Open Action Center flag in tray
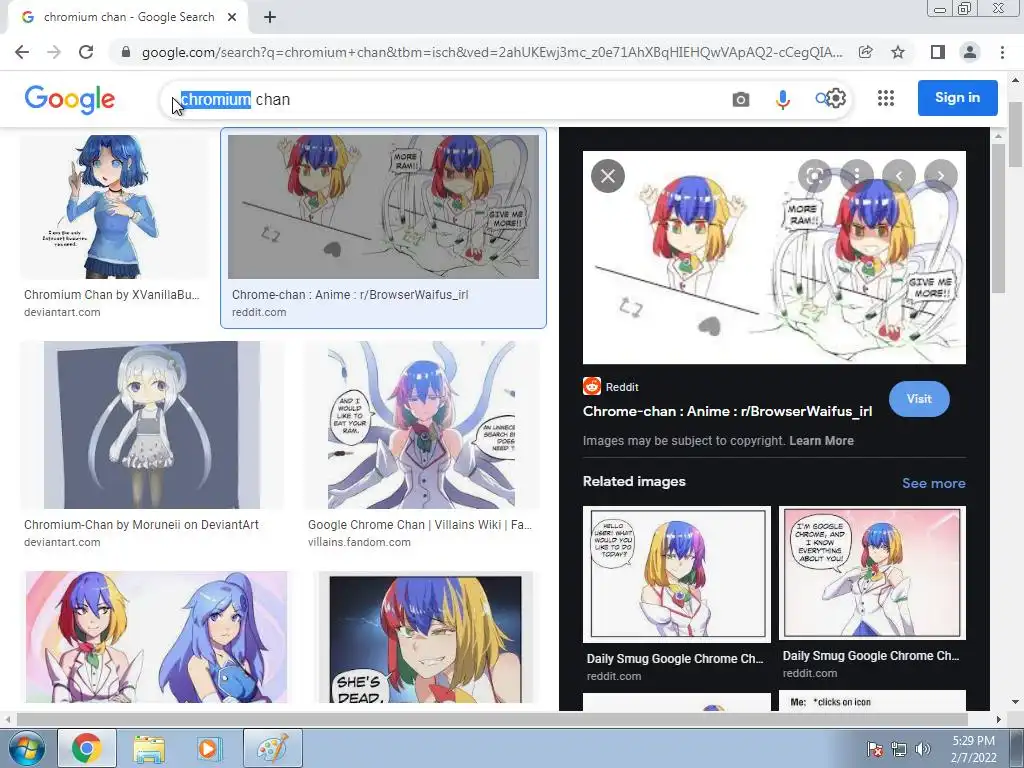The height and width of the screenshot is (768, 1024). click(x=875, y=748)
